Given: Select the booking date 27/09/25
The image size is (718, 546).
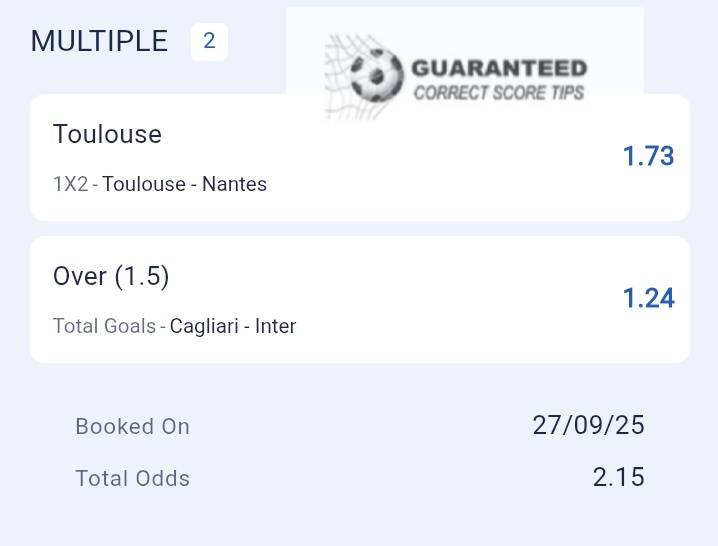Looking at the screenshot, I should pos(588,425).
